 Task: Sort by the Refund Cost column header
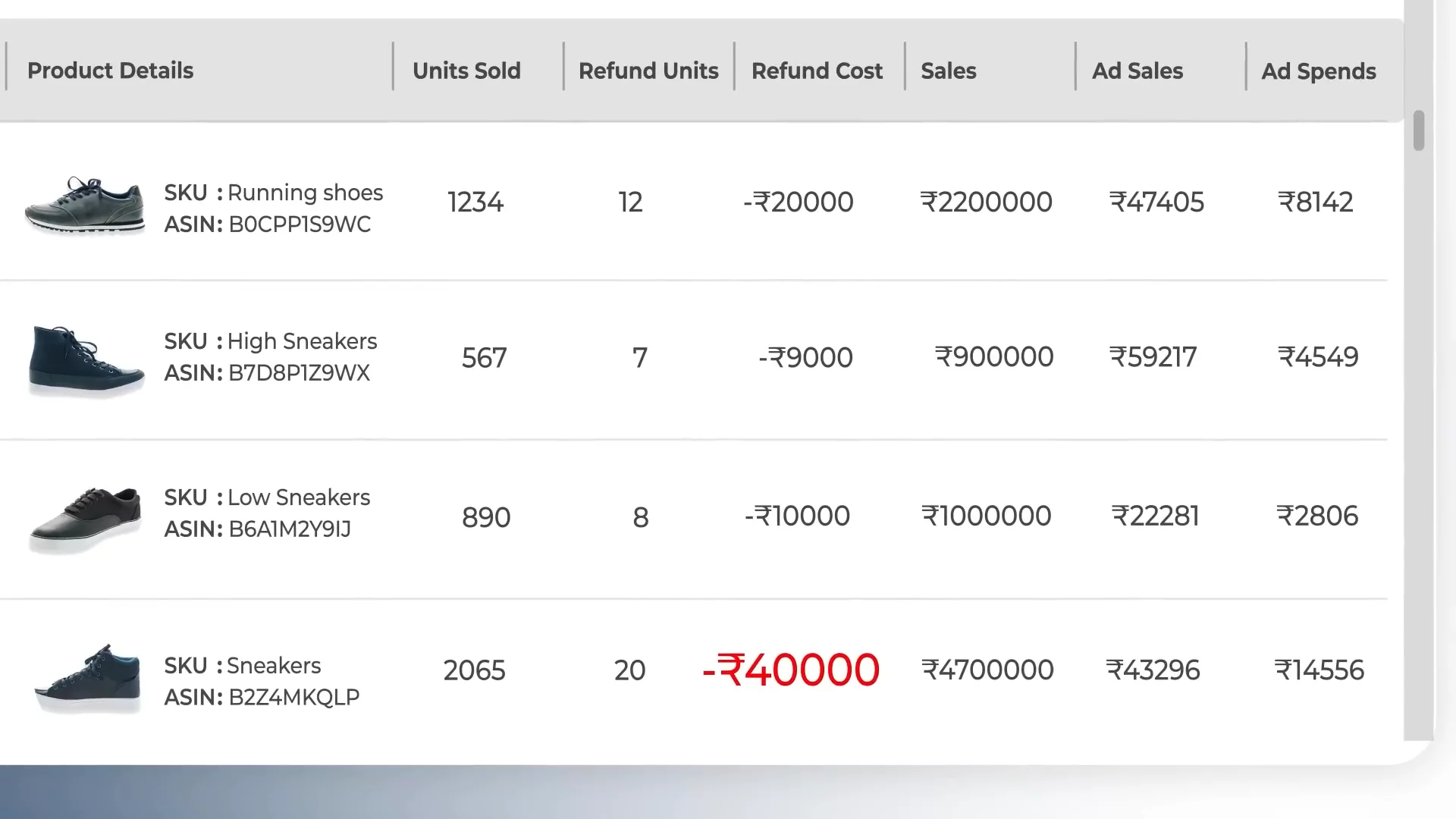point(817,71)
